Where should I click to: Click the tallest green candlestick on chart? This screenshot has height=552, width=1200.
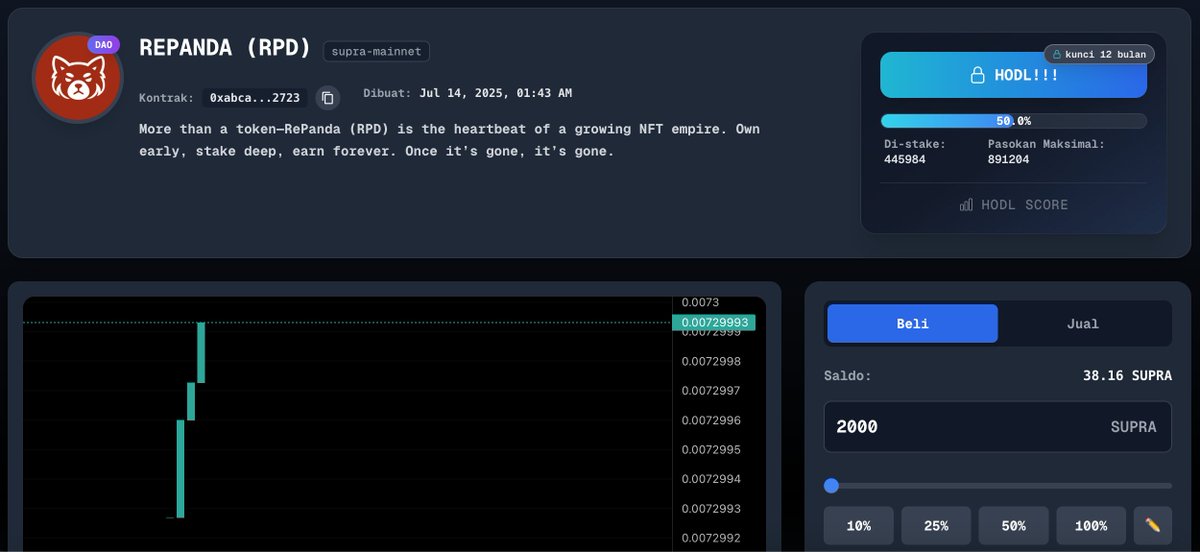click(181, 468)
